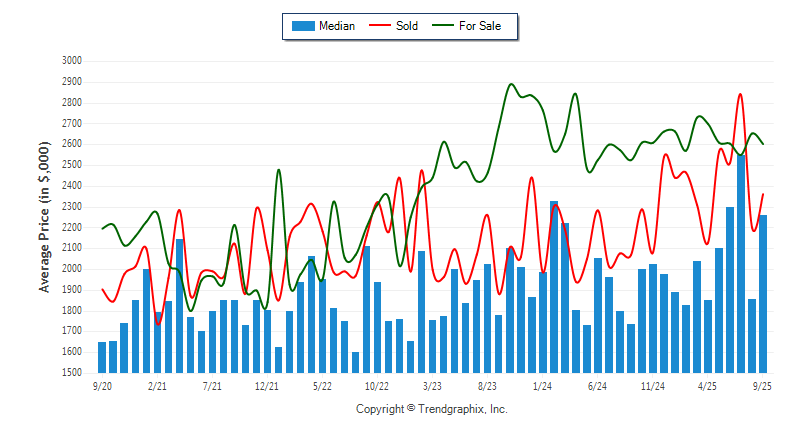Click the first blue bar above 9/20

(x=102, y=357)
